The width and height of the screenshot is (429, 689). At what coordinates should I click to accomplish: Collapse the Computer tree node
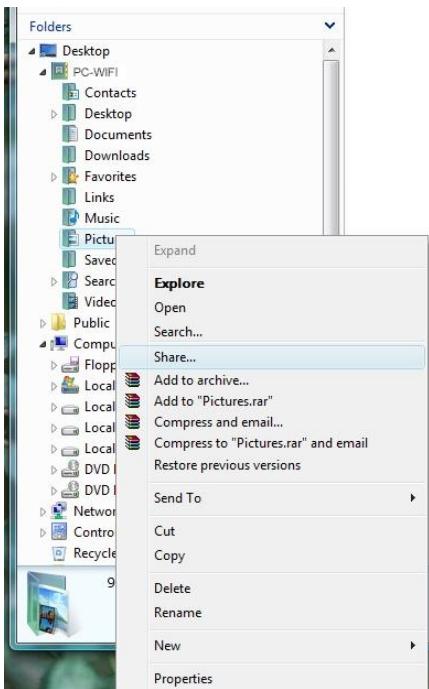[x=43, y=344]
